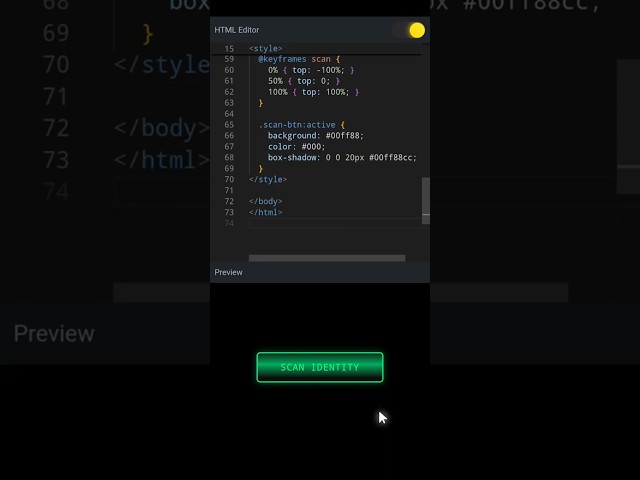This screenshot has width=640, height=480.
Task: Click the vertical scrollbar thumb in editor
Action: (426, 200)
